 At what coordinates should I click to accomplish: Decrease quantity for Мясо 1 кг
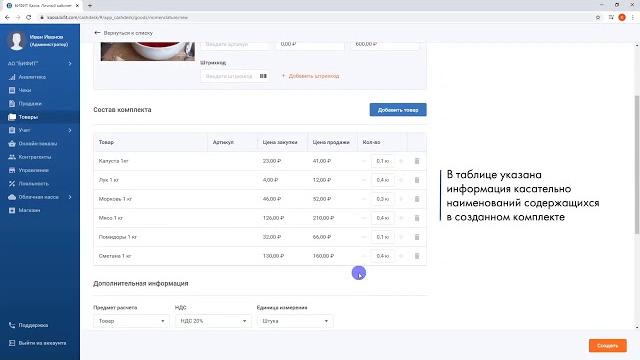tap(364, 218)
